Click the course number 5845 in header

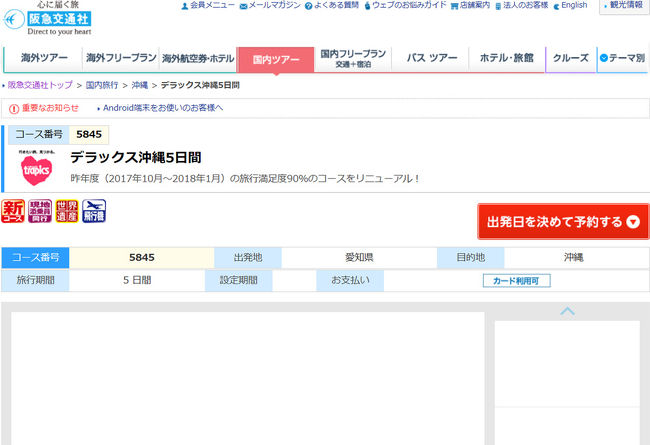[89, 135]
